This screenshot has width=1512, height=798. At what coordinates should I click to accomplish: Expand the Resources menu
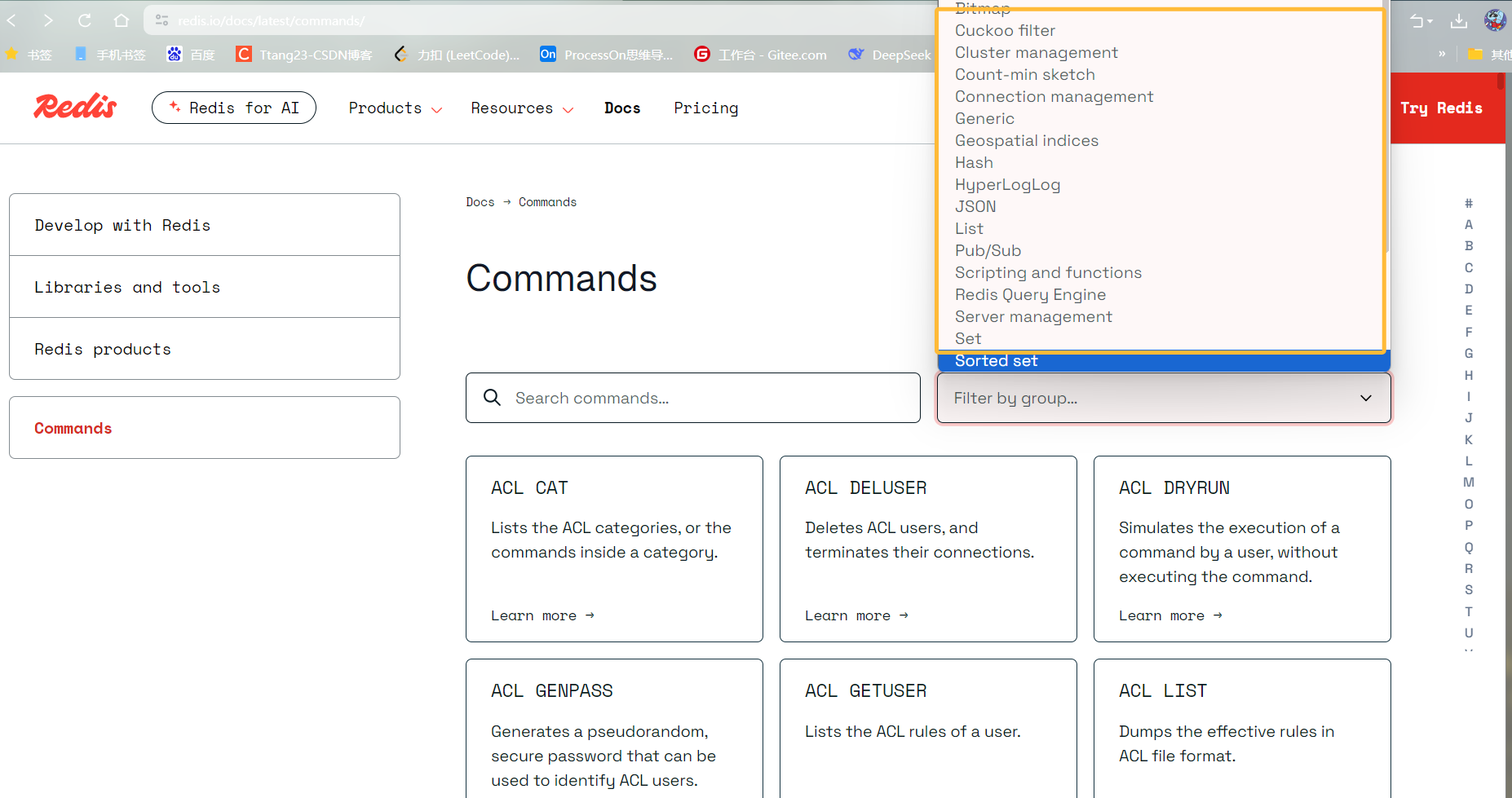[x=522, y=108]
